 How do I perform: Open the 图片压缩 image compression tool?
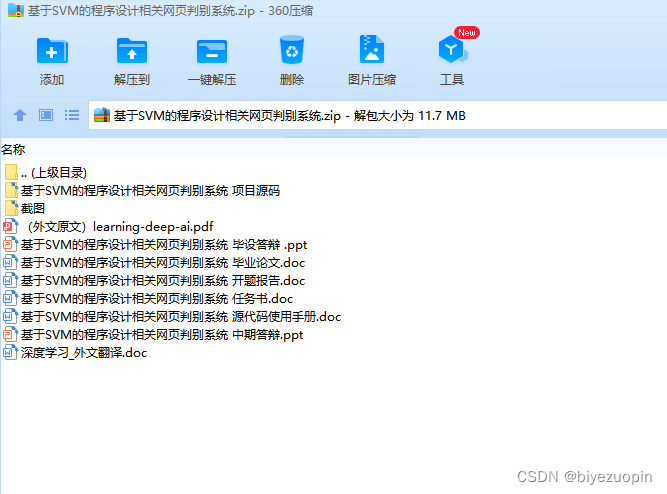(x=372, y=49)
